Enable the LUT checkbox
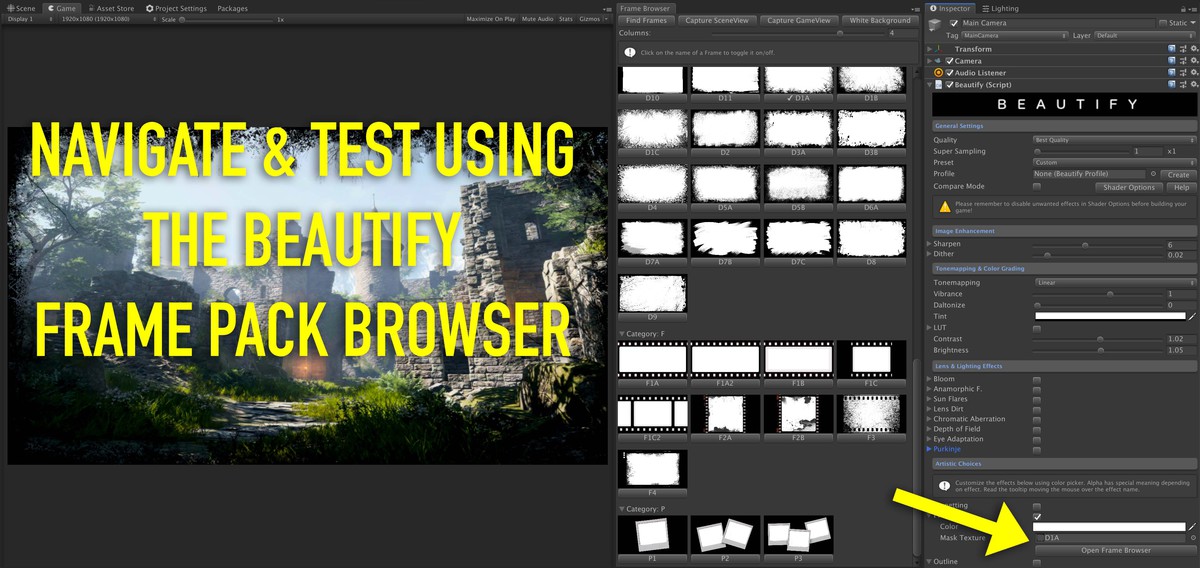The height and width of the screenshot is (568, 1200). tap(1037, 327)
